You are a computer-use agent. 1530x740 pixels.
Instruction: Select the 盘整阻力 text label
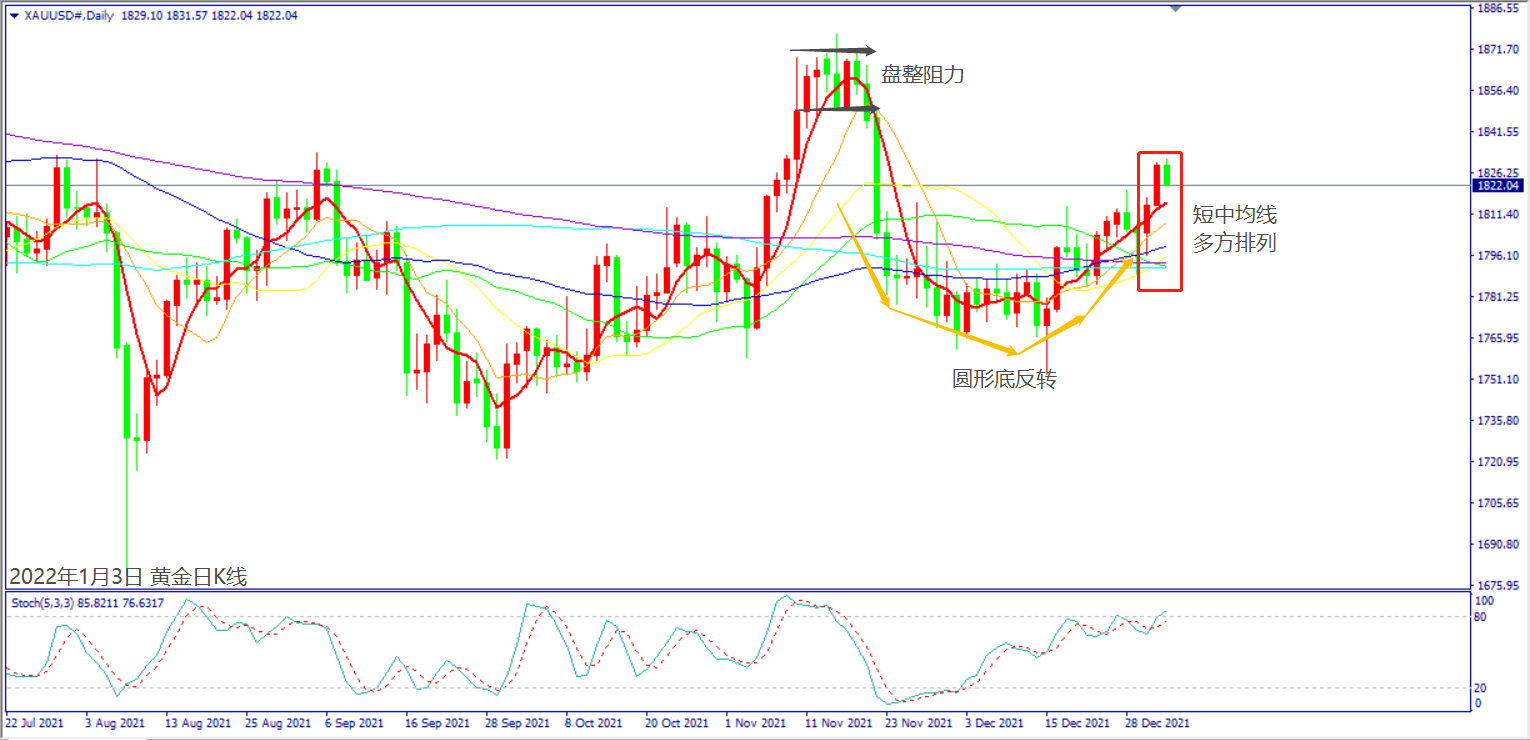click(923, 74)
